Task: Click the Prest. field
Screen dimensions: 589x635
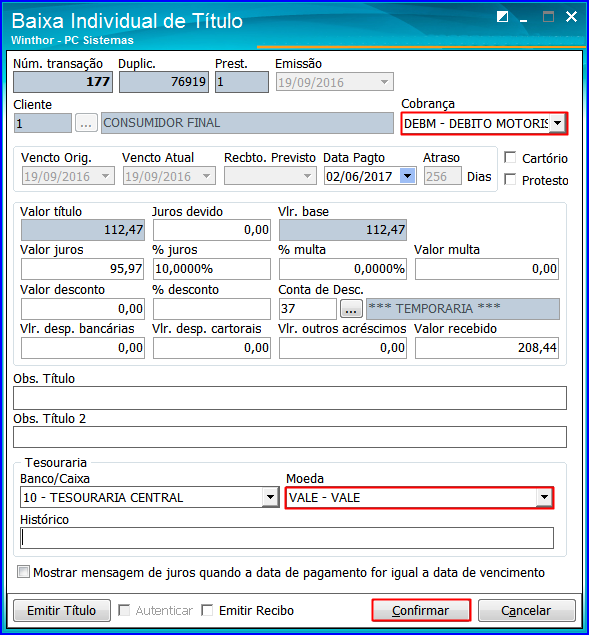Action: [241, 82]
